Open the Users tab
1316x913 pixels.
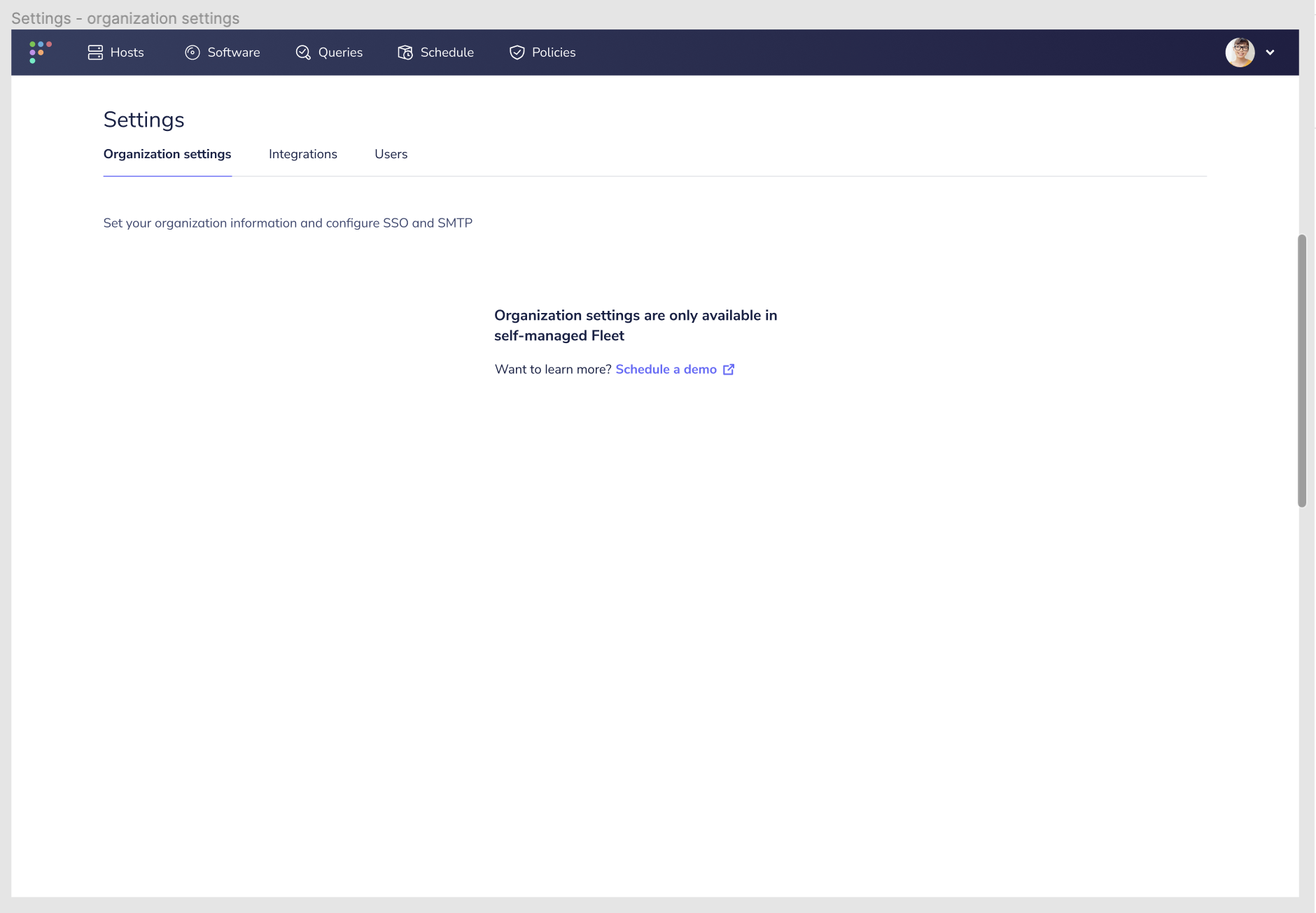tap(391, 154)
